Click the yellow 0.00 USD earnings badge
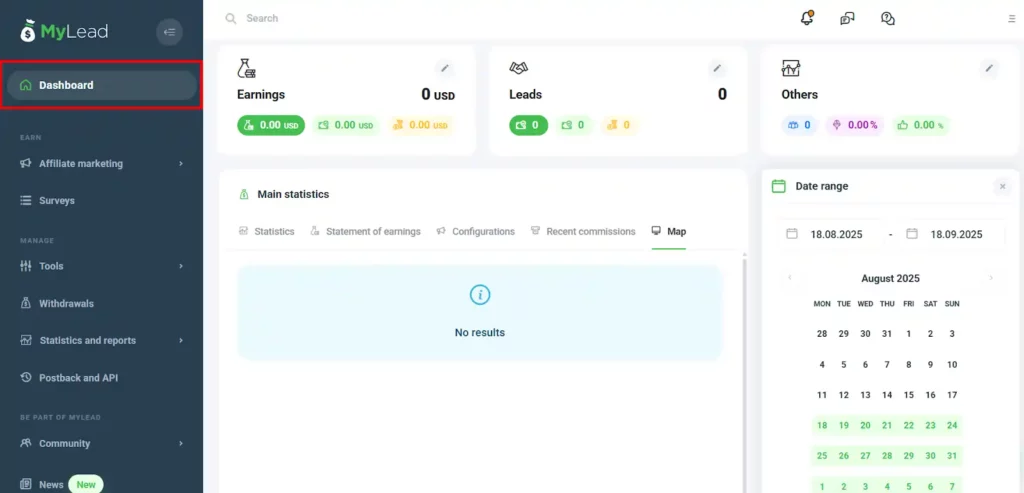 (420, 125)
